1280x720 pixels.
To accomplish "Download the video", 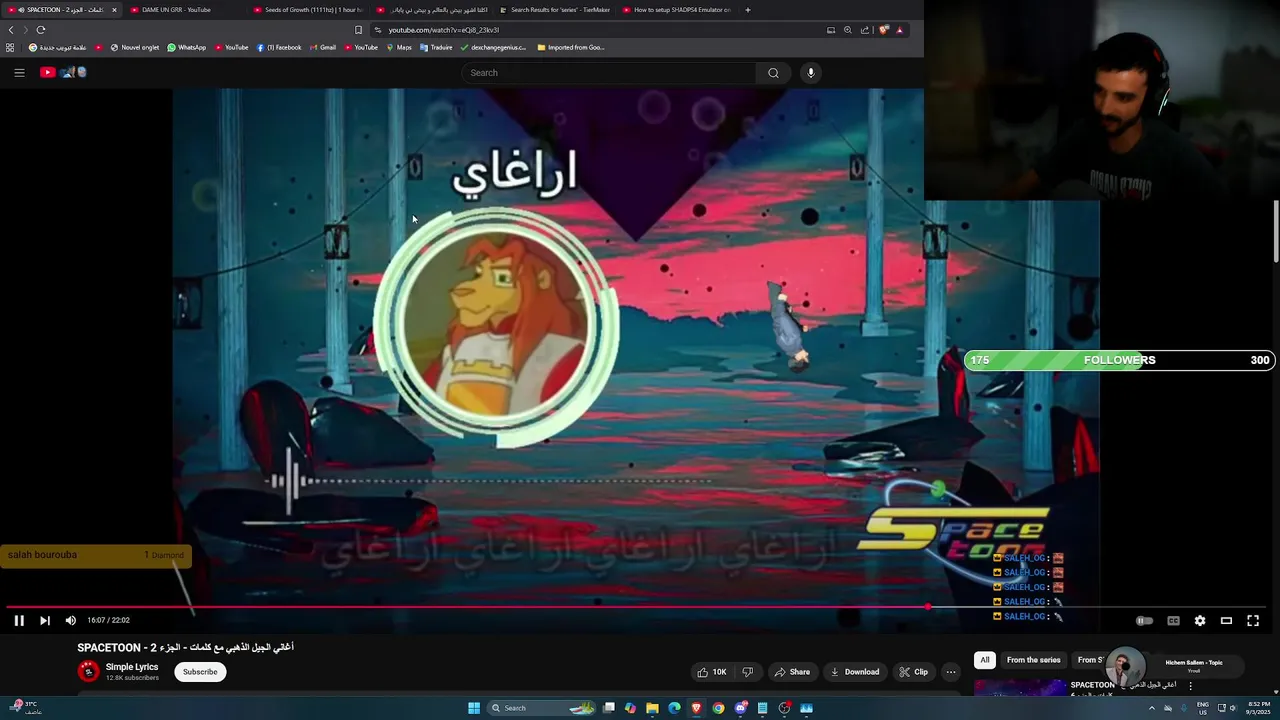I will click(x=855, y=672).
